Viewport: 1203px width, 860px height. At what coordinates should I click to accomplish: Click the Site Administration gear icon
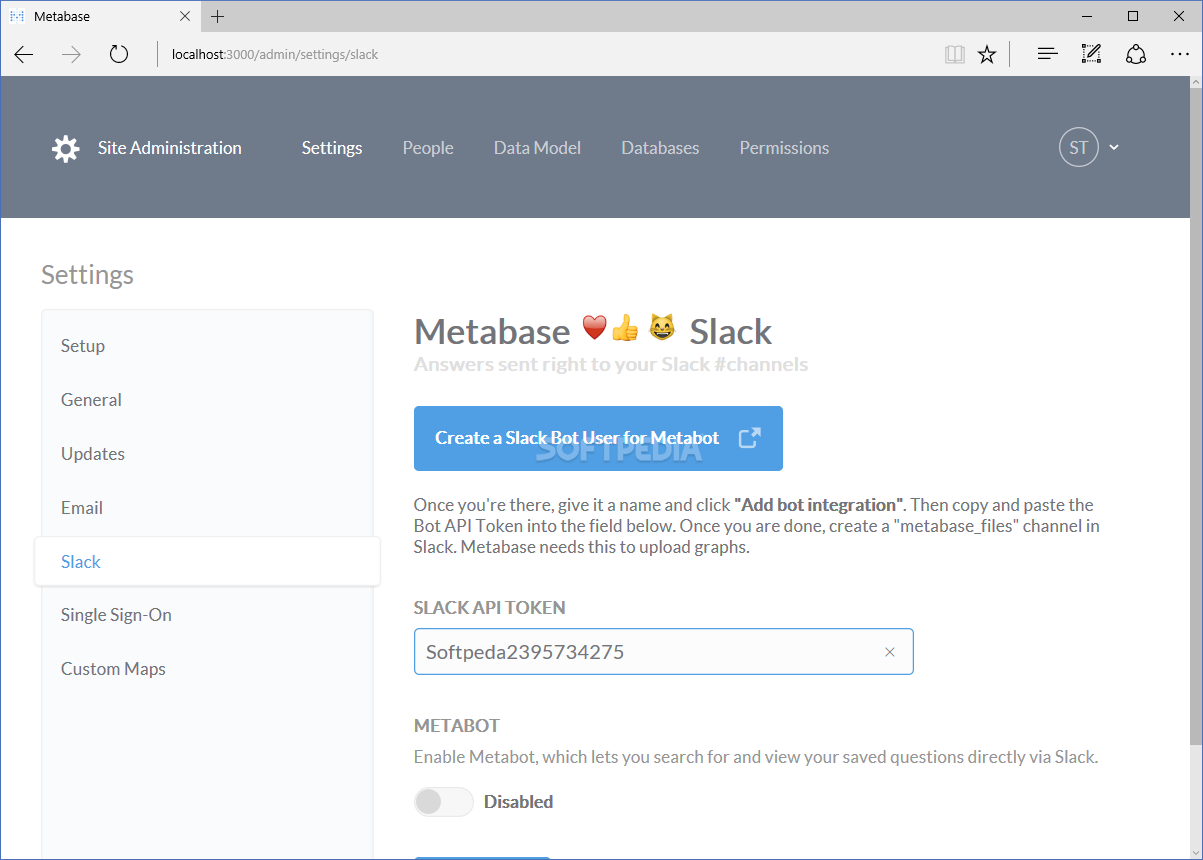pyautogui.click(x=66, y=148)
